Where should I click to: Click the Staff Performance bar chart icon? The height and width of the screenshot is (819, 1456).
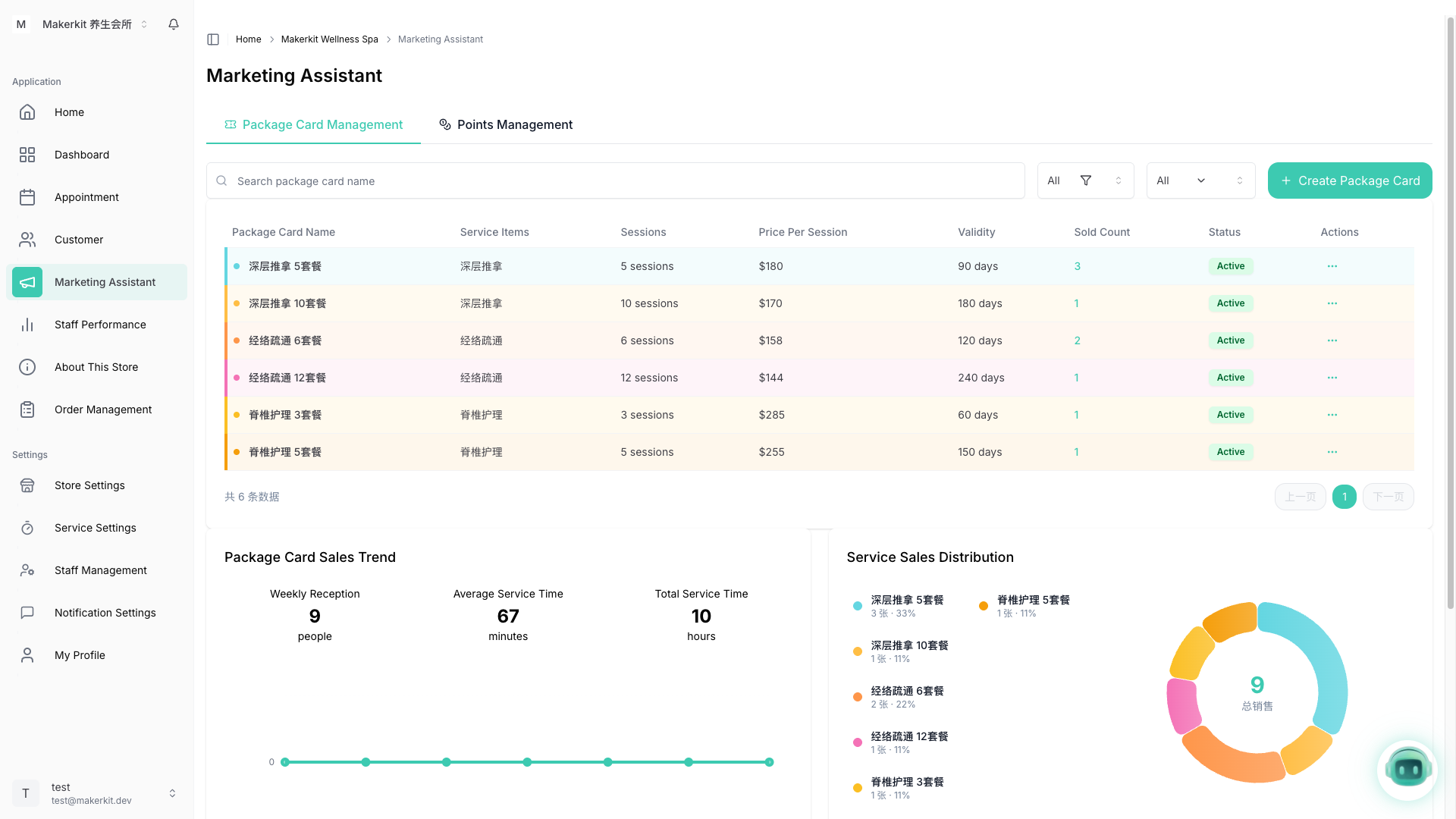pos(27,325)
